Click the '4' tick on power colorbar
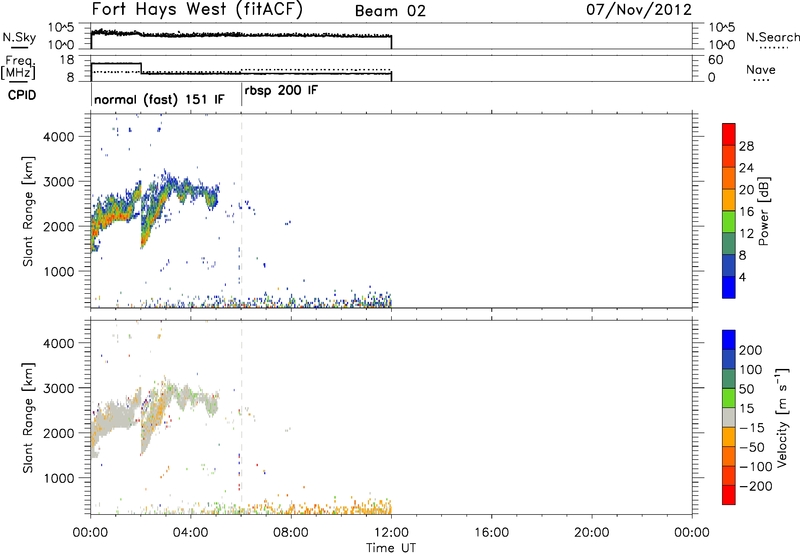Viewport: 800px width, 554px height. [743, 277]
